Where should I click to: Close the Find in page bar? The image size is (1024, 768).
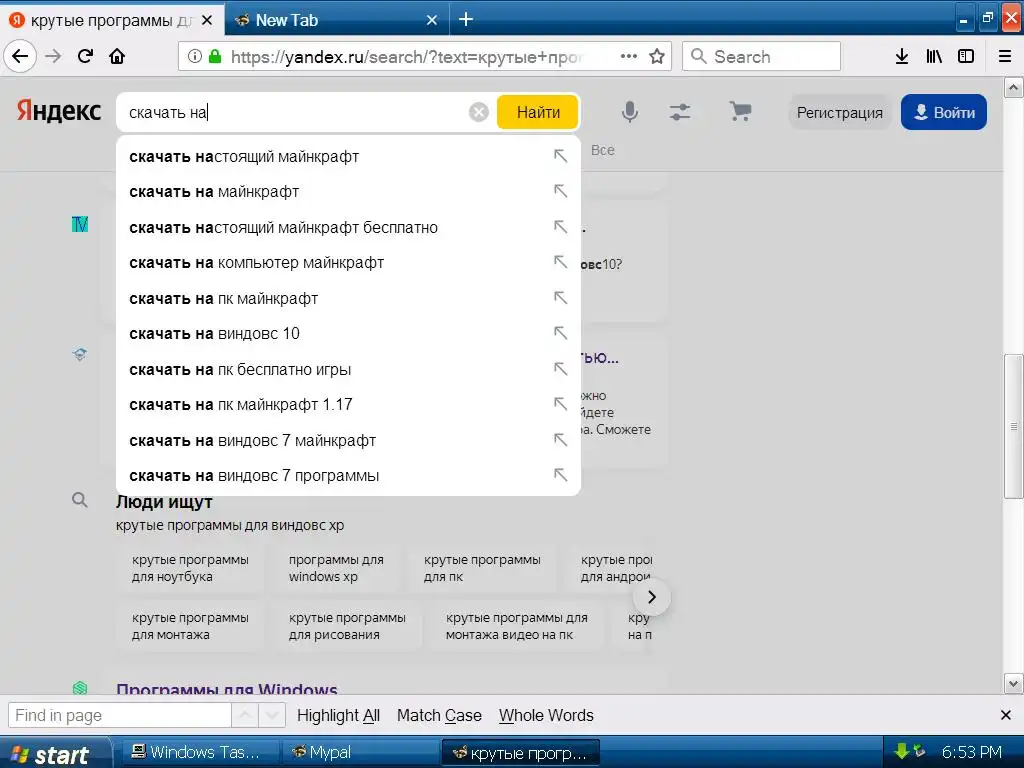(x=1006, y=716)
